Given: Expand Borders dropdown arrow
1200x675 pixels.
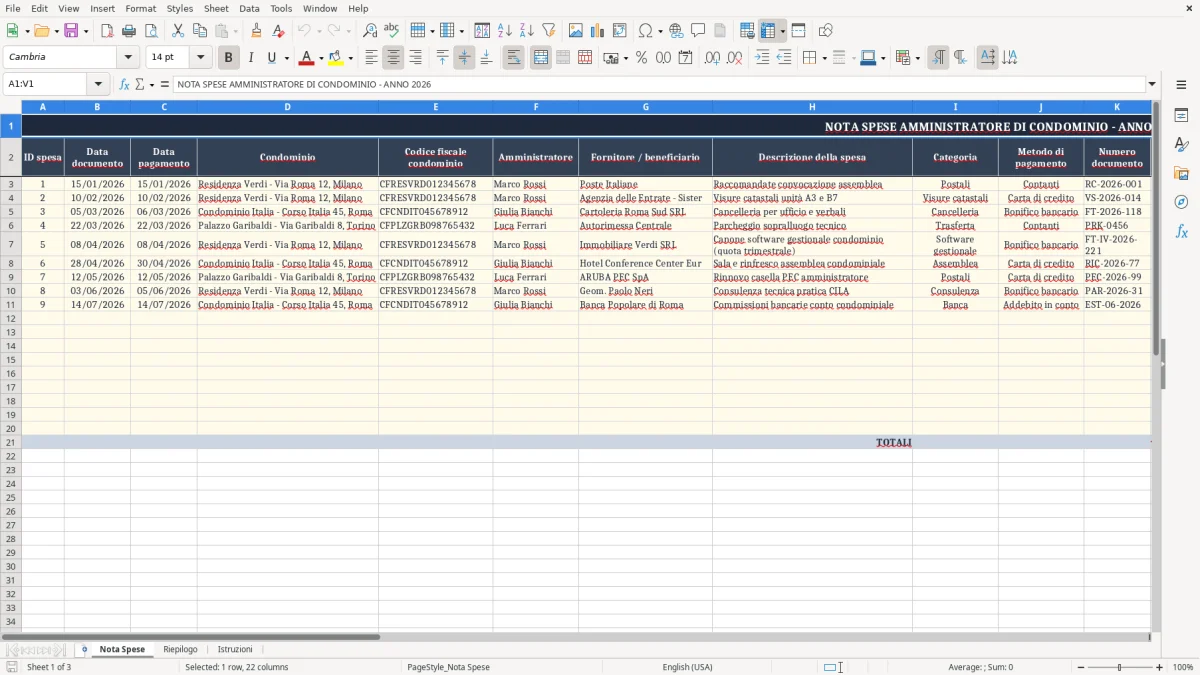Looking at the screenshot, I should pos(825,58).
